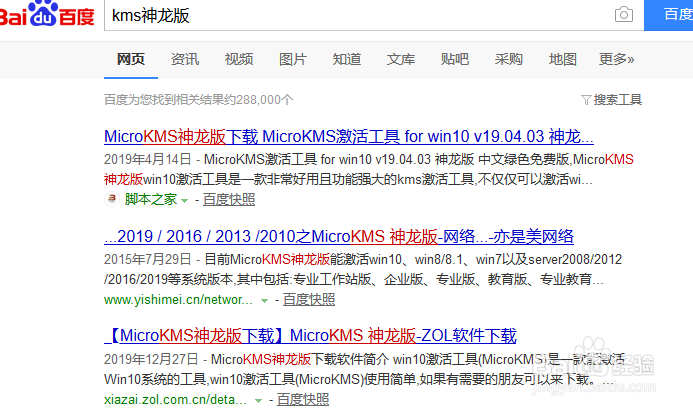Open the 知道 tab
This screenshot has height=411, width=693.
pyautogui.click(x=346, y=59)
